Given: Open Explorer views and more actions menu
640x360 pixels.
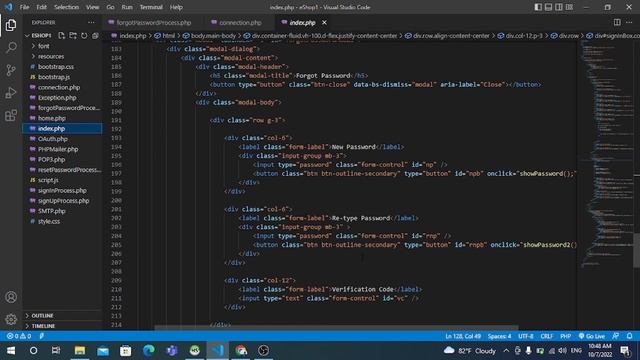Looking at the screenshot, I should (x=91, y=22).
